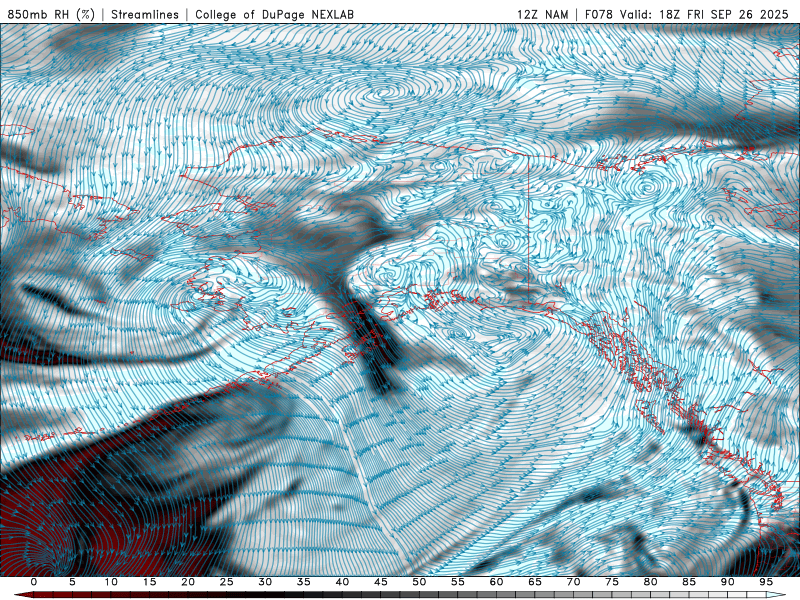Click the '0' value on the color scale
The height and width of the screenshot is (600, 800).
coord(34,582)
